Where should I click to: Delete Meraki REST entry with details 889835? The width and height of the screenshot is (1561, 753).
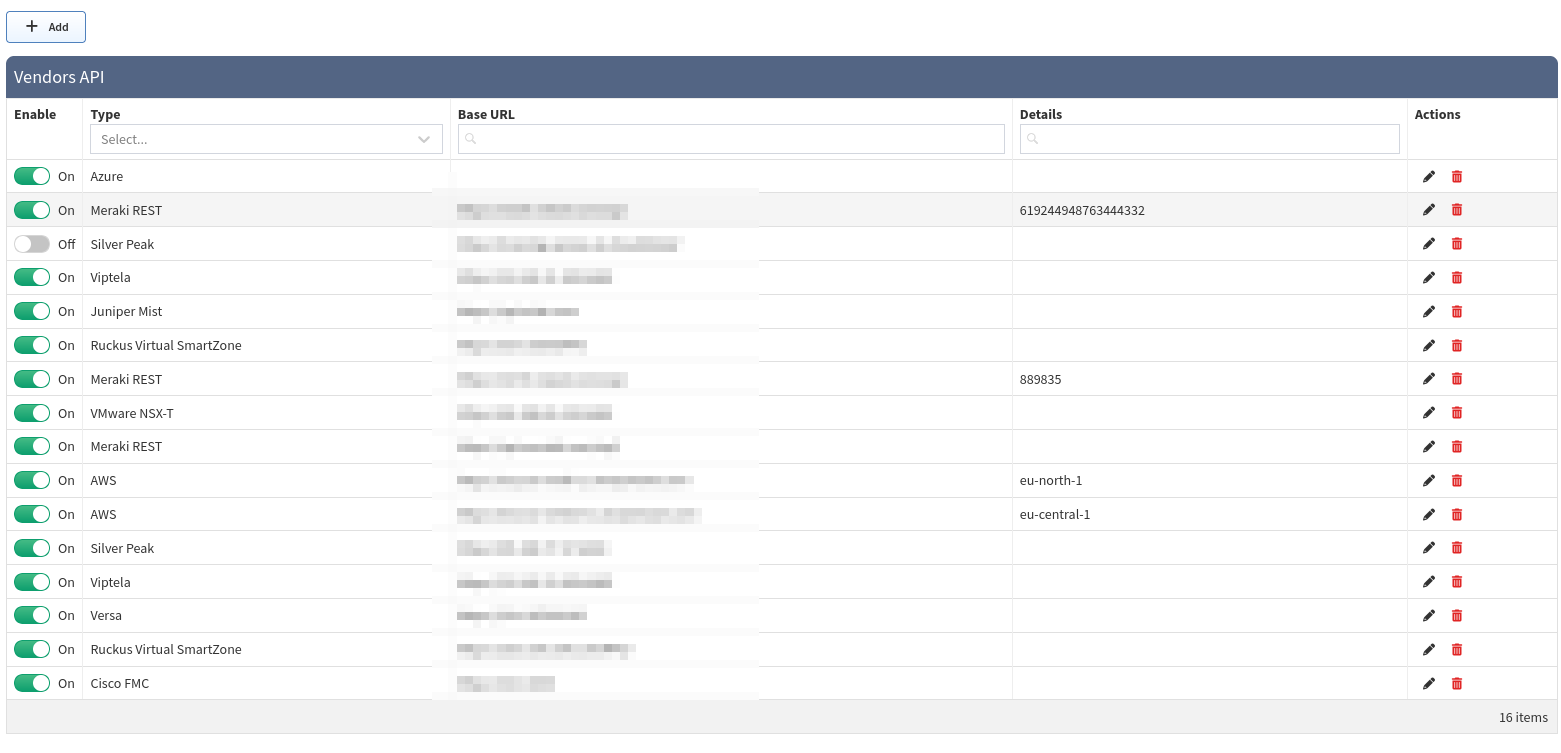coord(1457,379)
